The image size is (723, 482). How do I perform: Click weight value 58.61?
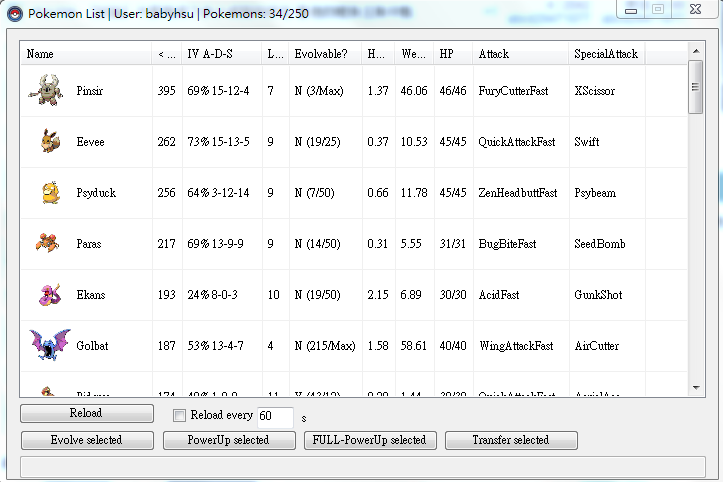(414, 346)
